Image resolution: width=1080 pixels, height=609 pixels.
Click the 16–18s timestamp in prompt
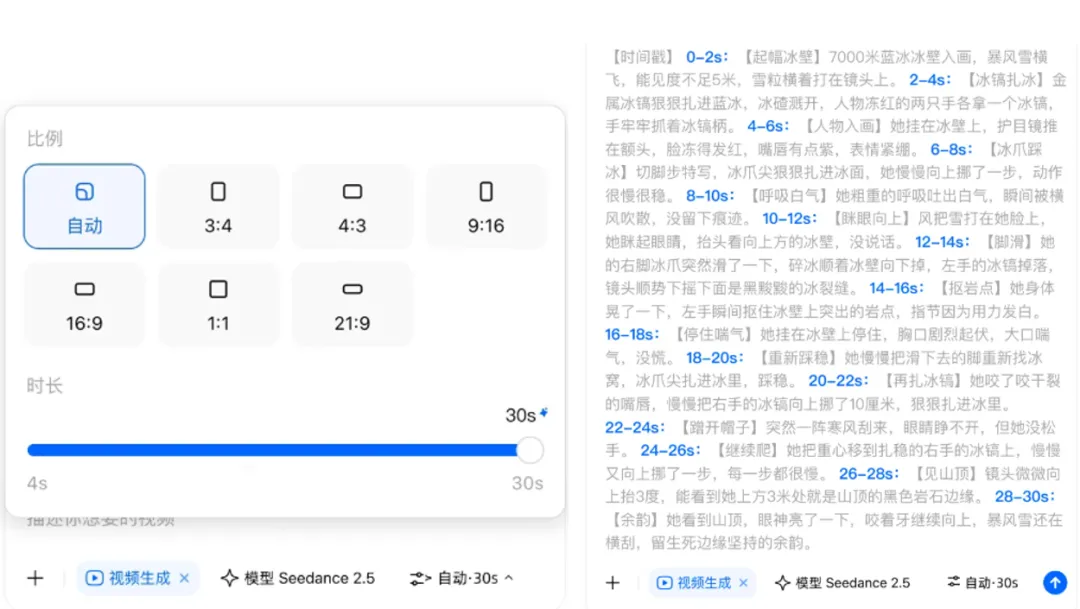(x=632, y=335)
